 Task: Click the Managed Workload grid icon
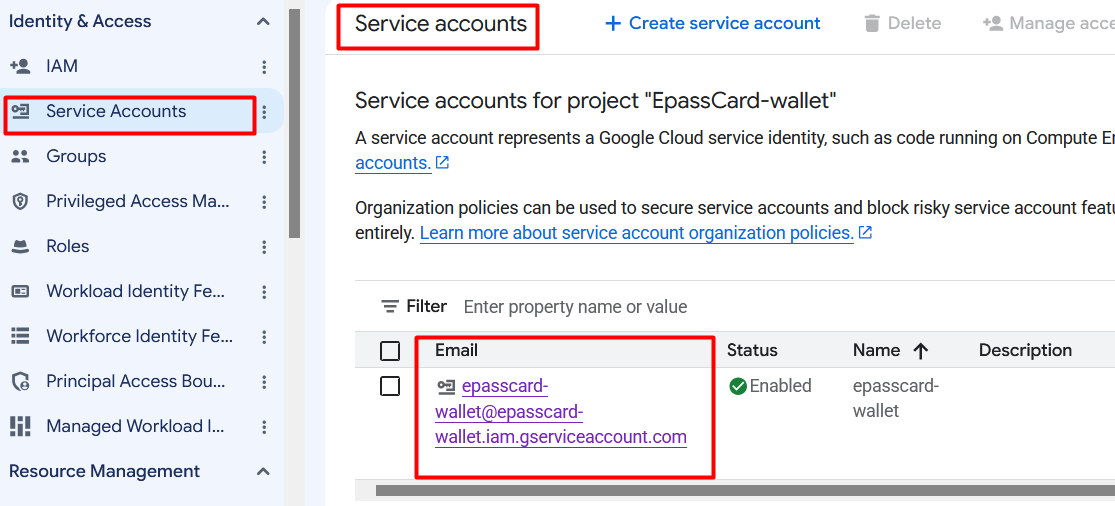point(21,426)
